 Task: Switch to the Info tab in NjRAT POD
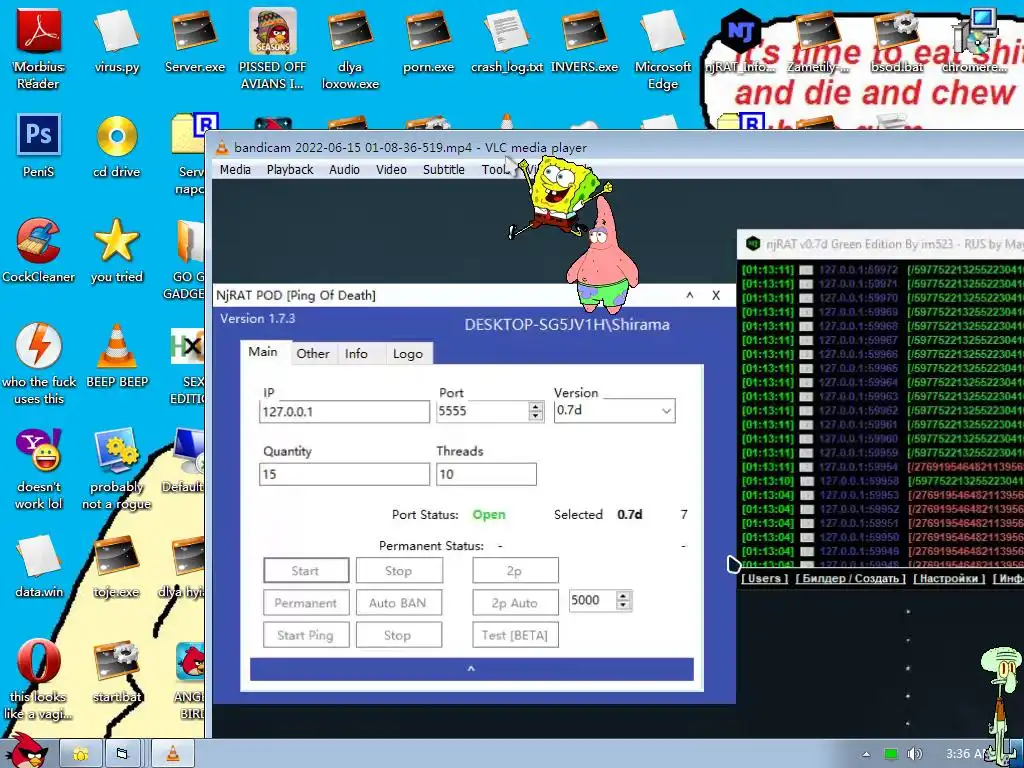click(x=356, y=353)
